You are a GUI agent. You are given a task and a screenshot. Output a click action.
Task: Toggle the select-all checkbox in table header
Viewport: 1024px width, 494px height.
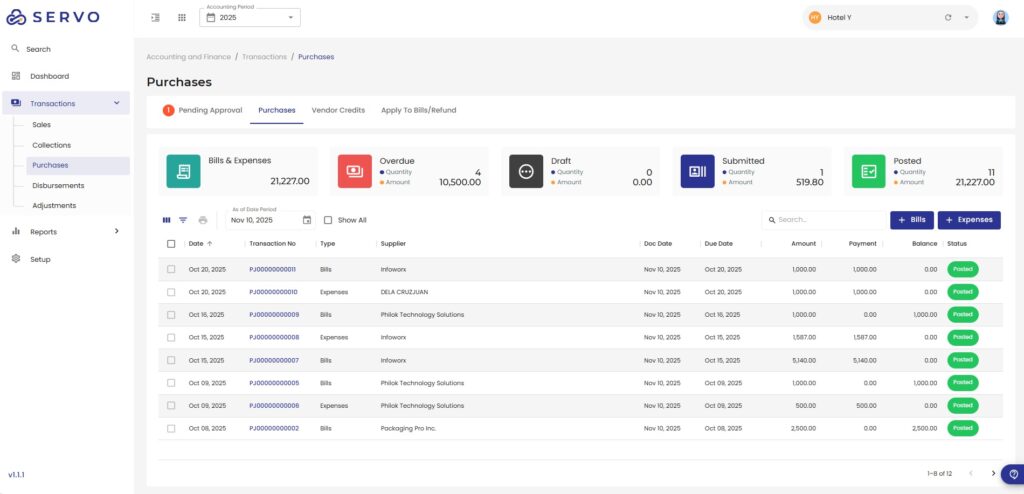171,244
